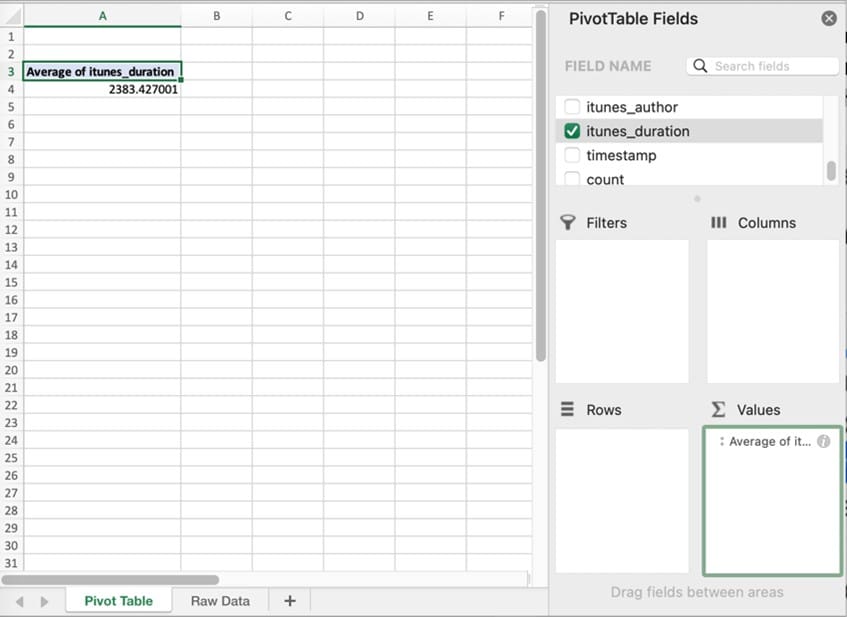Select row 31 header
Viewport: 847px width, 617px height.
11,563
